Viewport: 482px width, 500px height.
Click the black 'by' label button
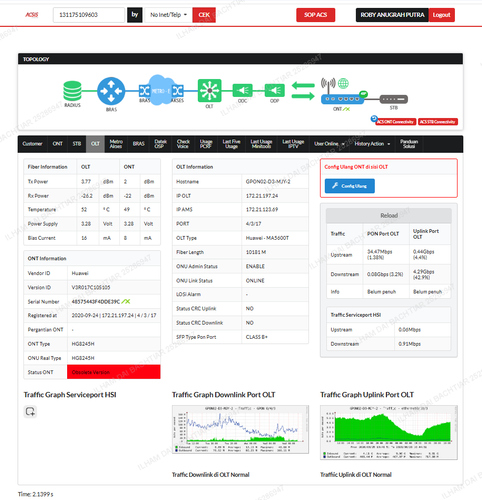click(x=135, y=15)
